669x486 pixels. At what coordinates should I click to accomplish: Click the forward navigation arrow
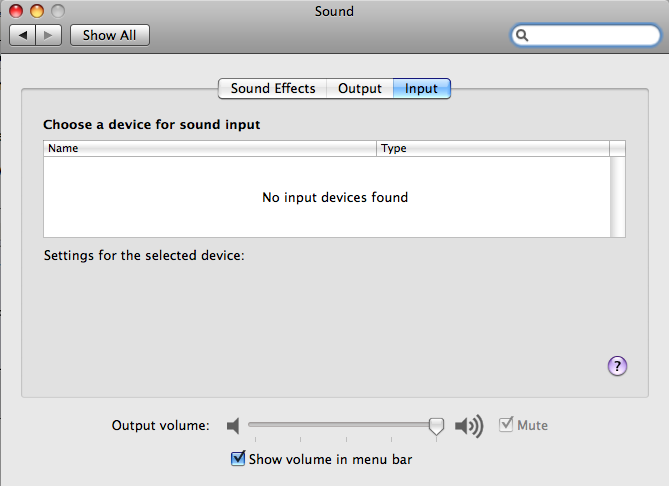pyautogui.click(x=49, y=35)
